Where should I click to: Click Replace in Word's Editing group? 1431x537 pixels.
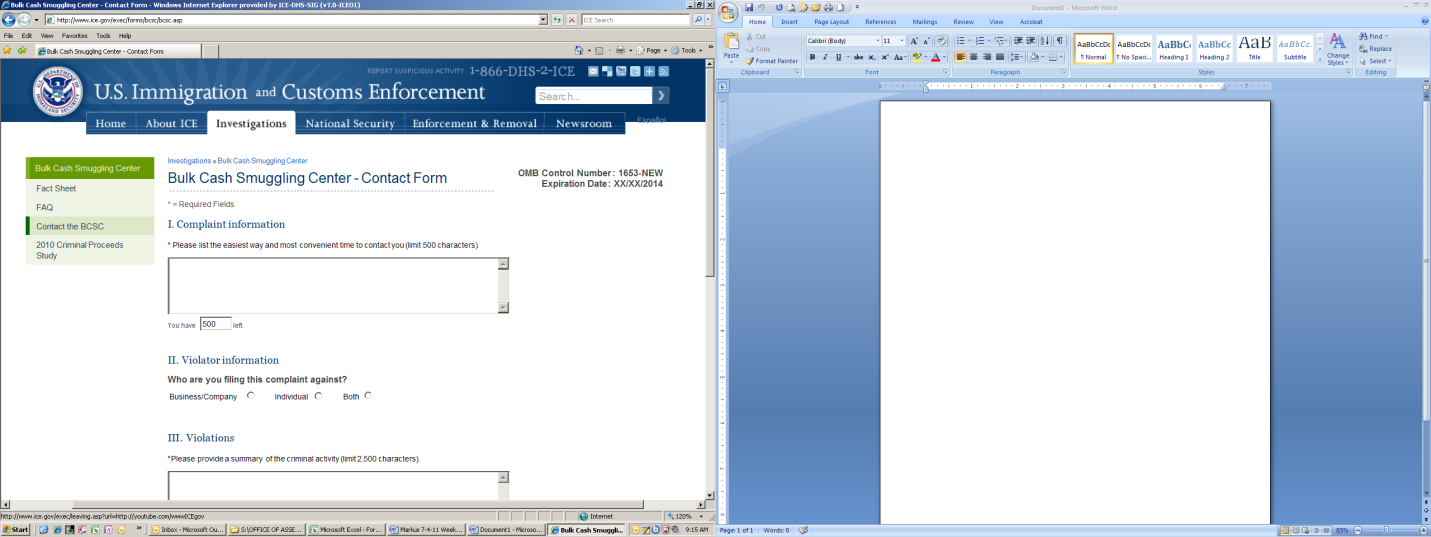tap(1375, 48)
